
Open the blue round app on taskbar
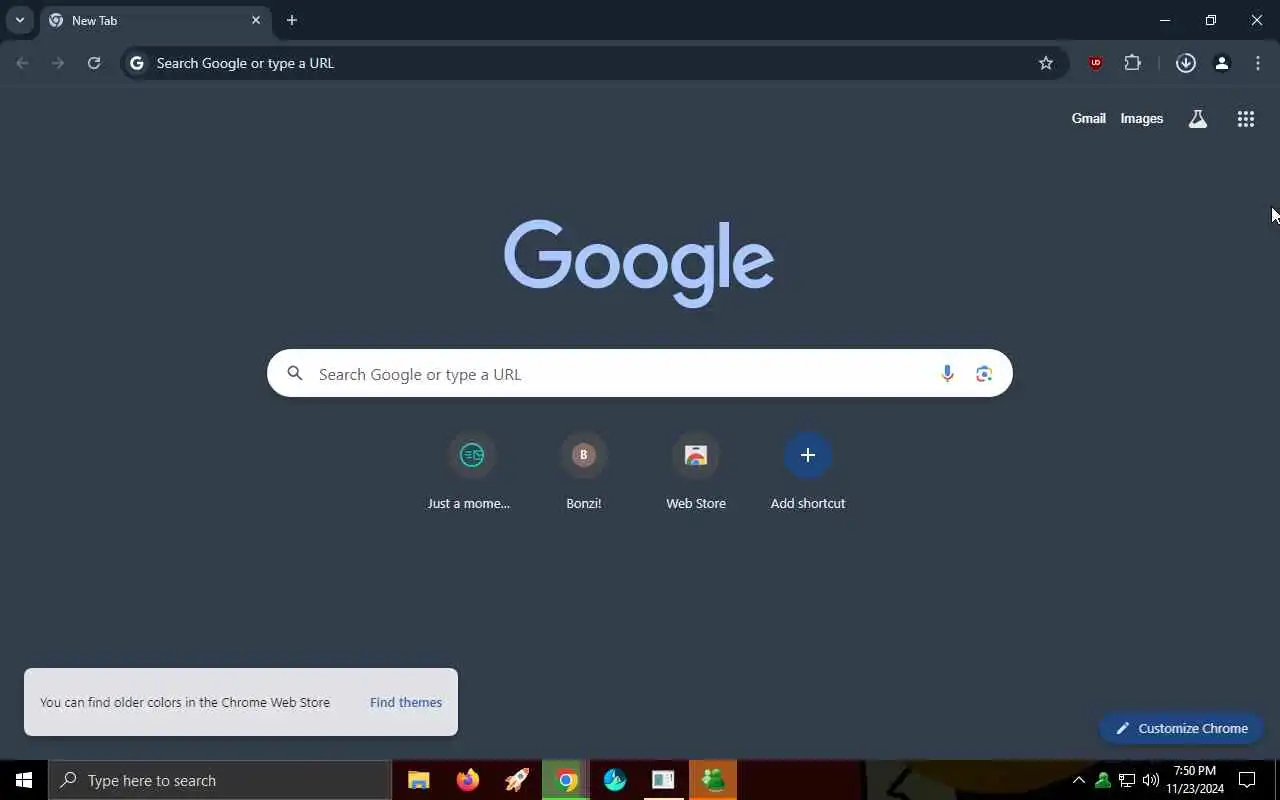[615, 780]
